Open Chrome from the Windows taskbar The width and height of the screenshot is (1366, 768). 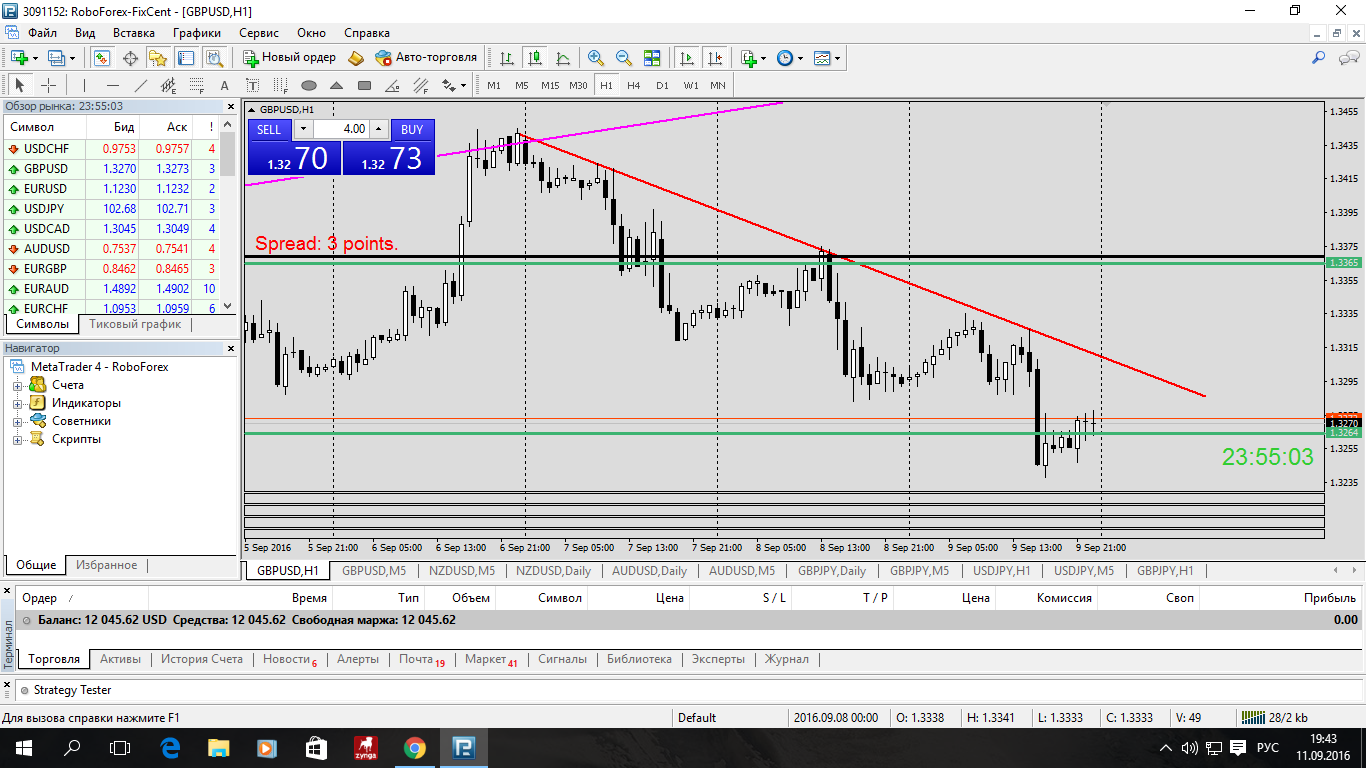[414, 747]
